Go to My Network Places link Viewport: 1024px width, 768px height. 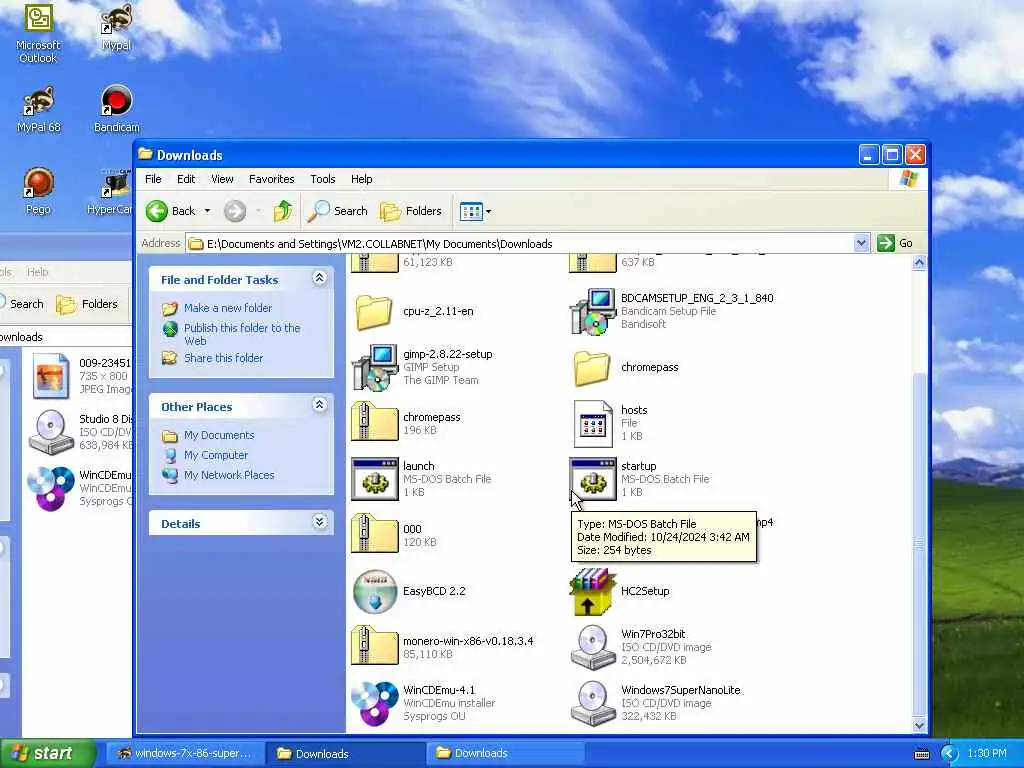point(229,475)
